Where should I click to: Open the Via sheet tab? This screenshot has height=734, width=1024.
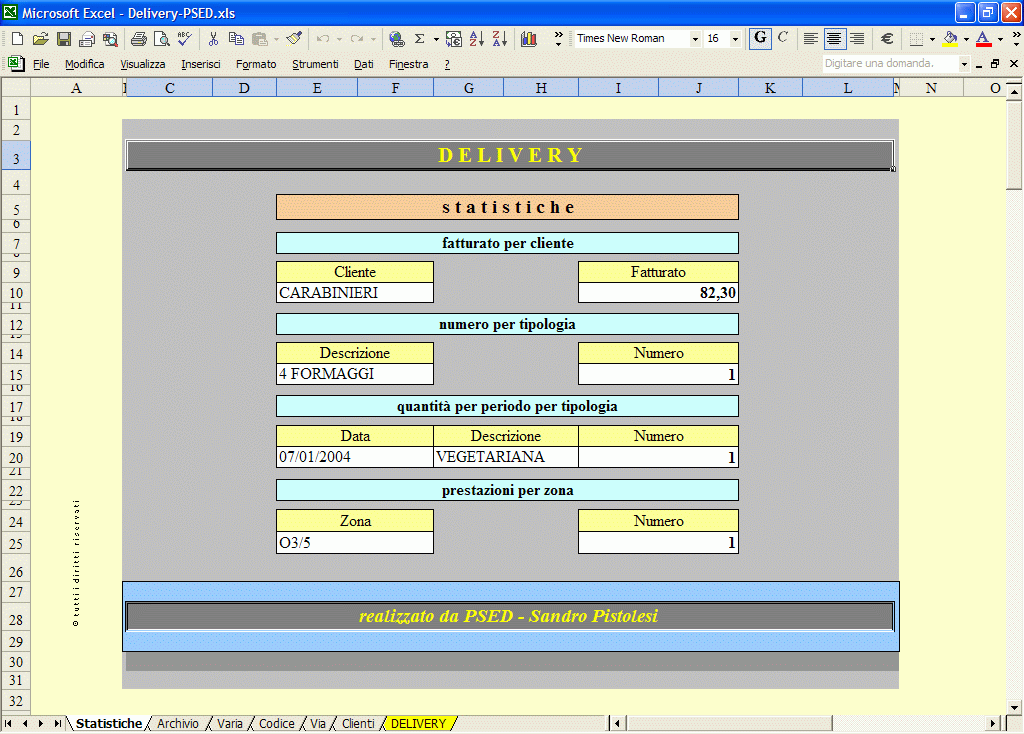point(318,724)
